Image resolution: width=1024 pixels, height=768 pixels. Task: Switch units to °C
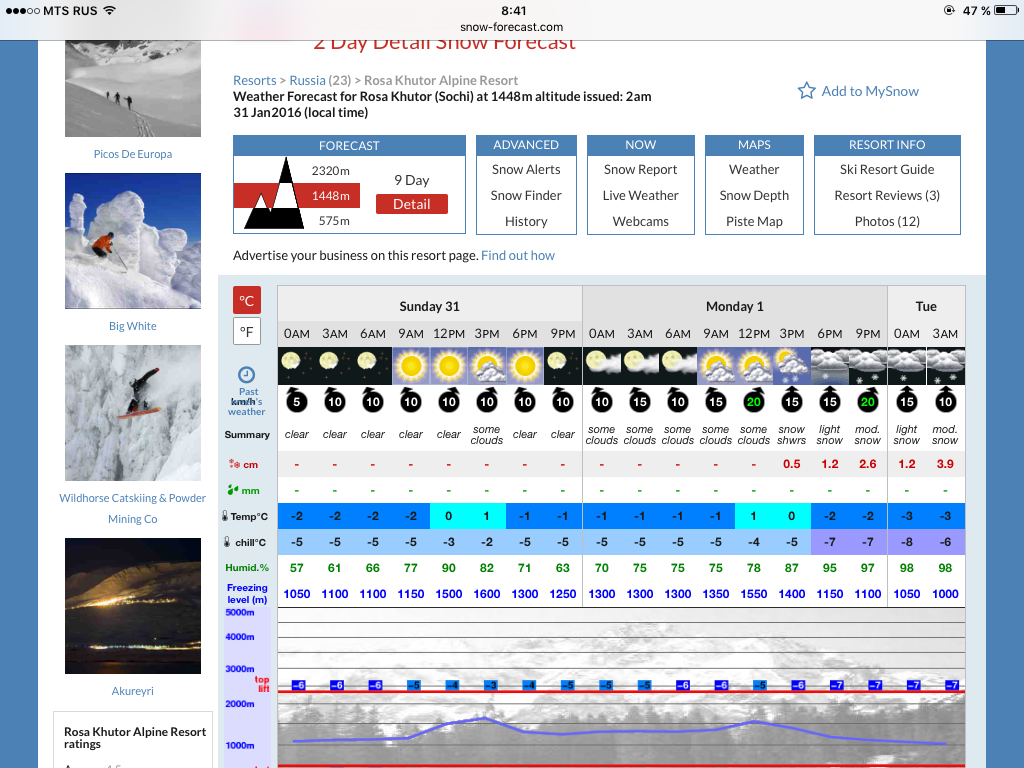[x=247, y=300]
